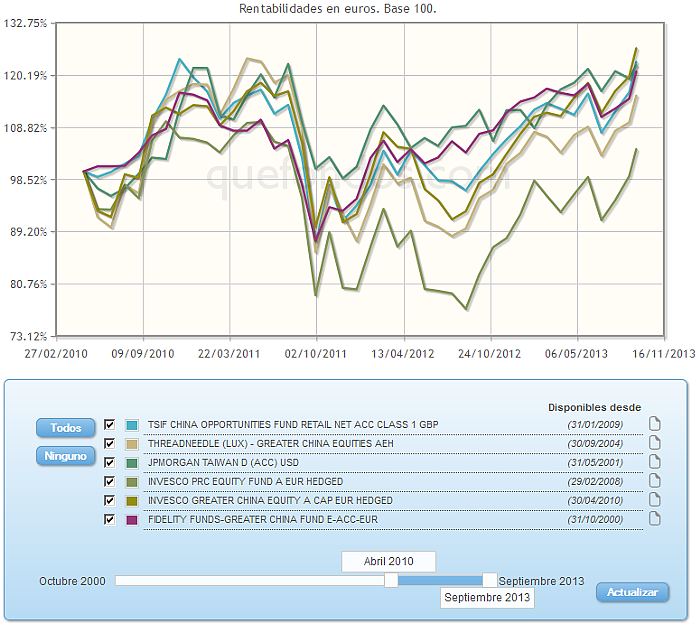Open document icon for TSIF China Opportunities fund
Screen dimensions: 700x623
pyautogui.click(x=654, y=424)
